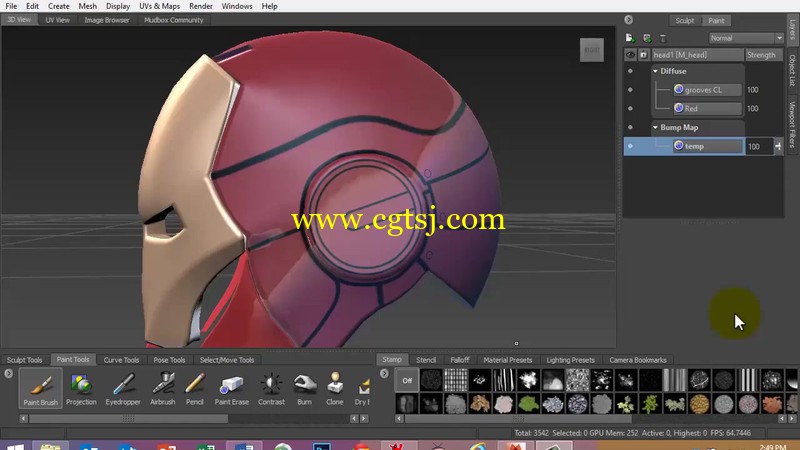
Task: Click temp layer strength slider handle
Action: tap(778, 146)
